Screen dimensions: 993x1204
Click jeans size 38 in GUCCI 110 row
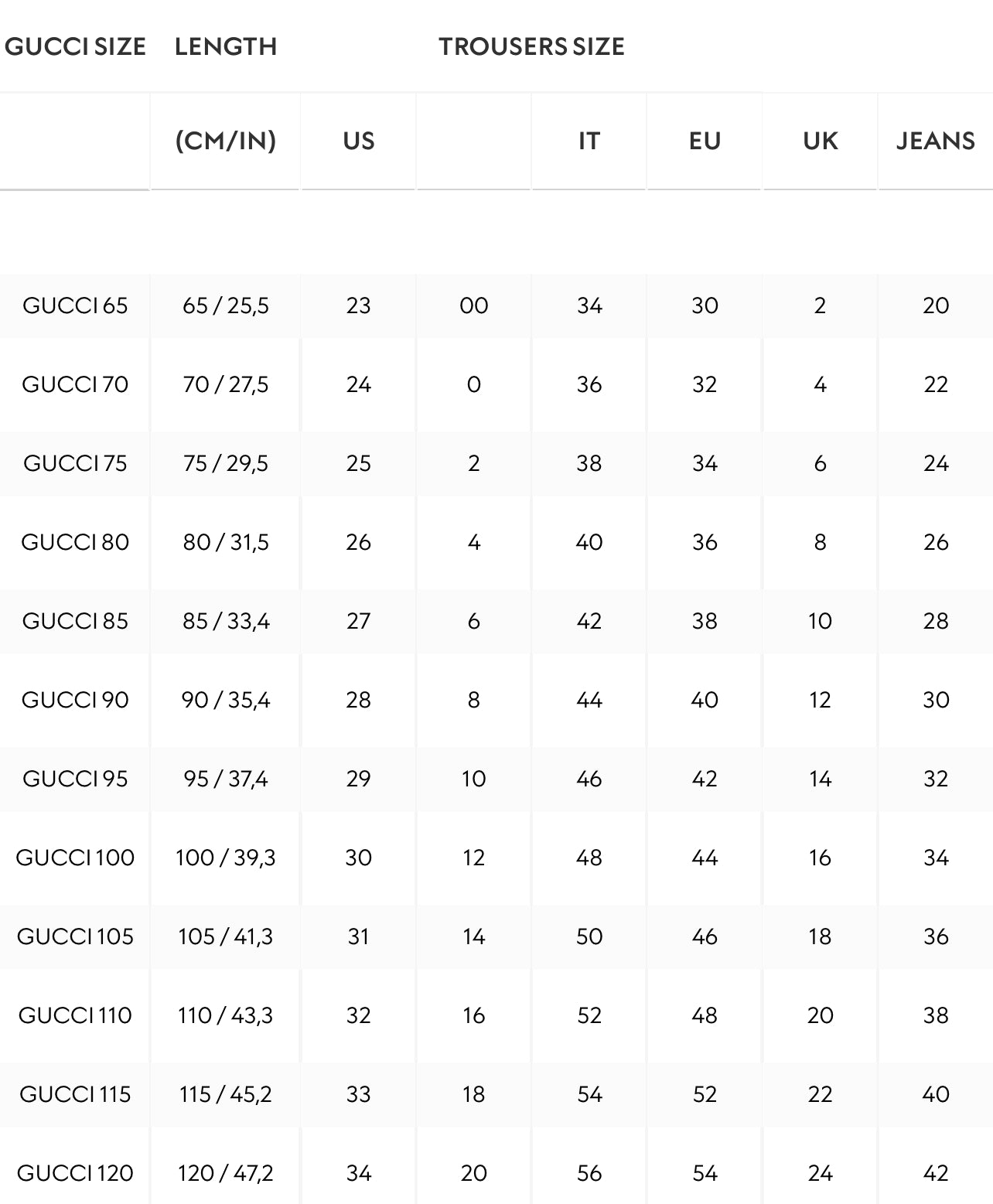pos(936,1015)
